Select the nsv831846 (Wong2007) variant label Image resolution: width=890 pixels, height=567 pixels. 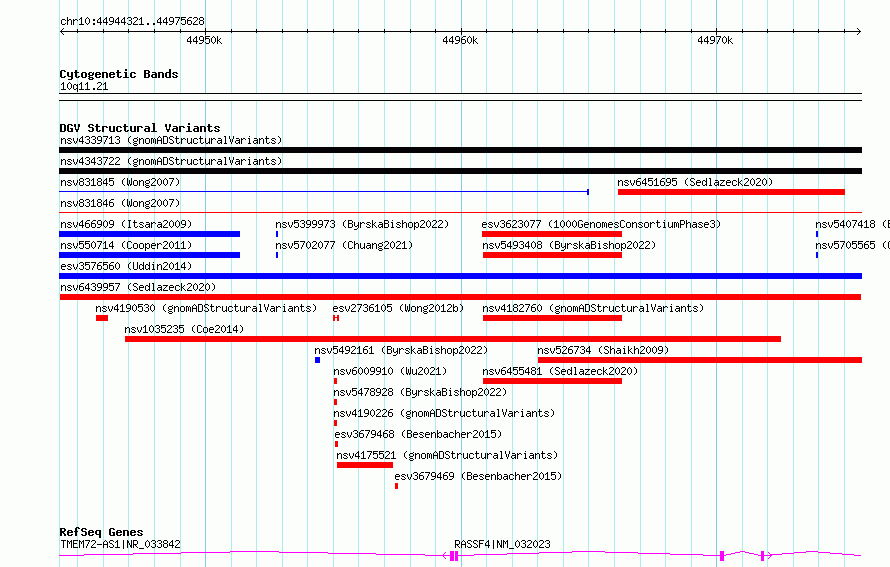pos(120,203)
